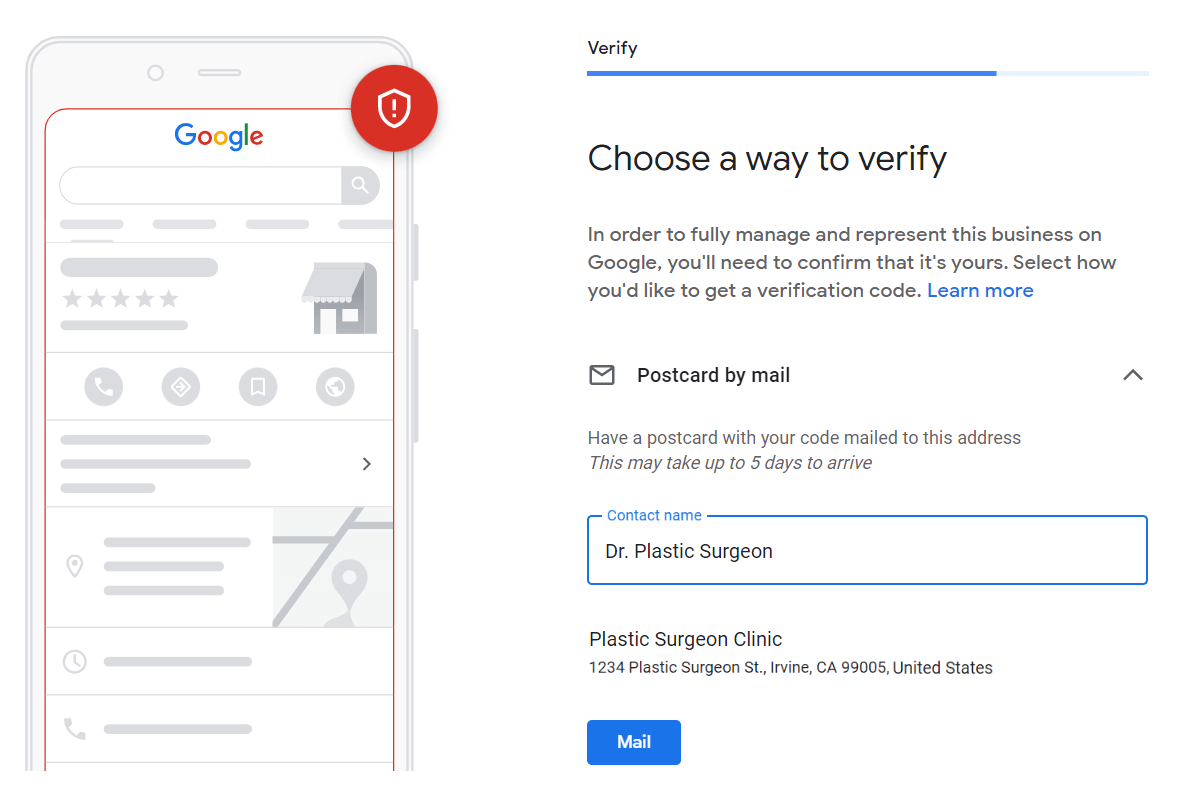The image size is (1193, 792).
Task: Click the blue verification progress bar
Action: (x=791, y=73)
